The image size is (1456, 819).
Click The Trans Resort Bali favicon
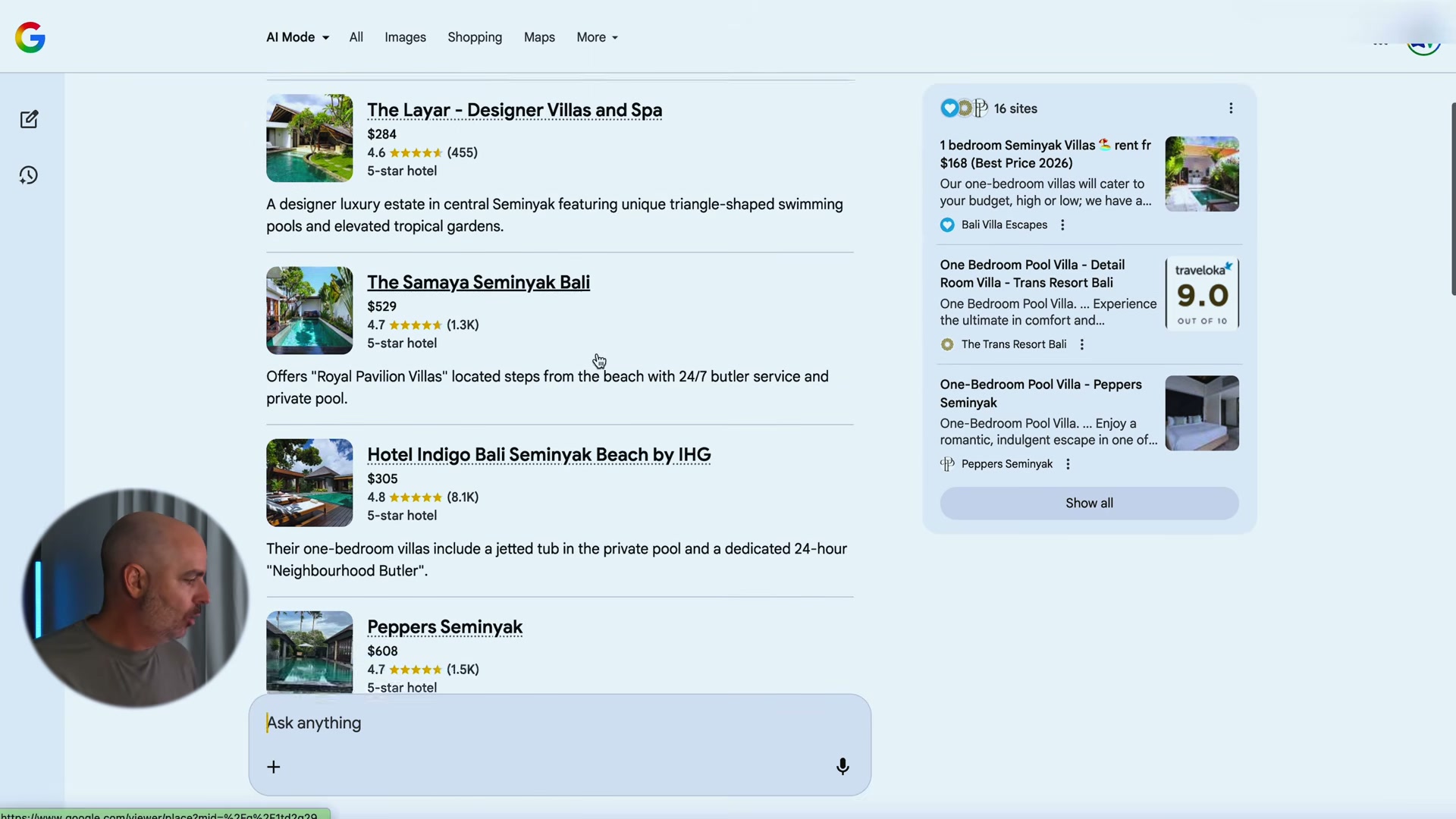pos(947,344)
